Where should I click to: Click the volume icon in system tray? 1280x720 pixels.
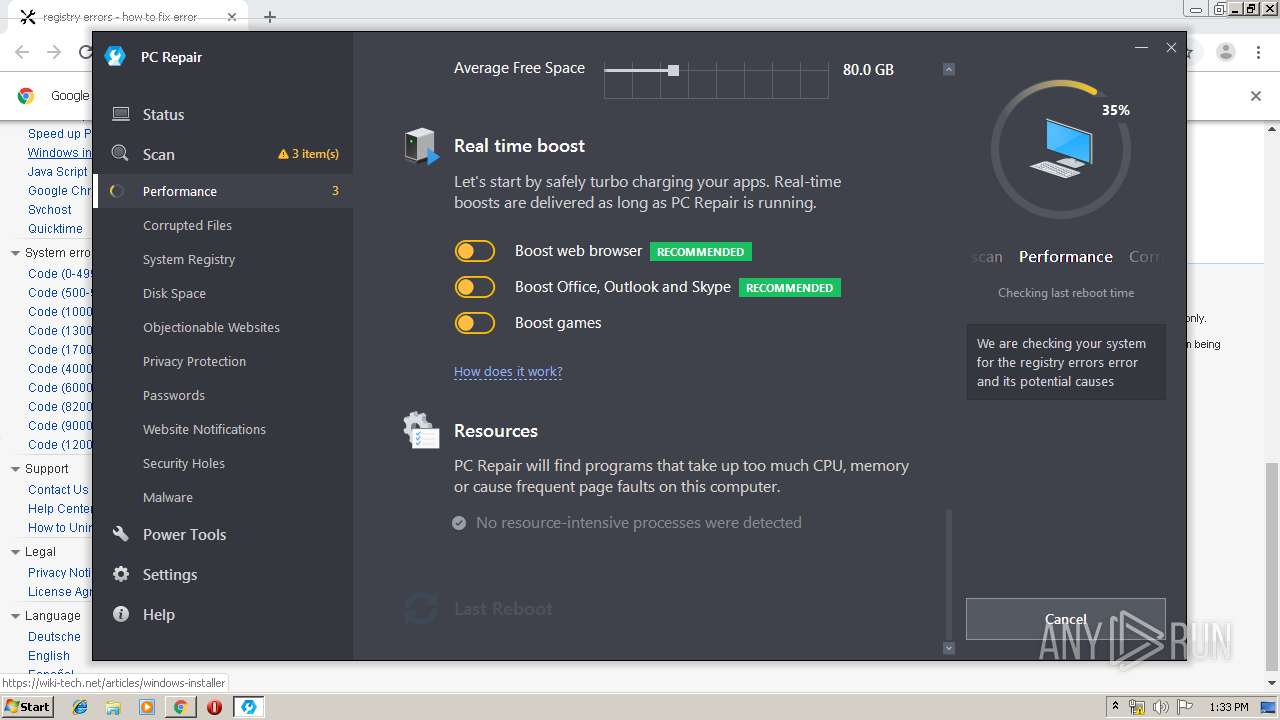[x=1161, y=707]
